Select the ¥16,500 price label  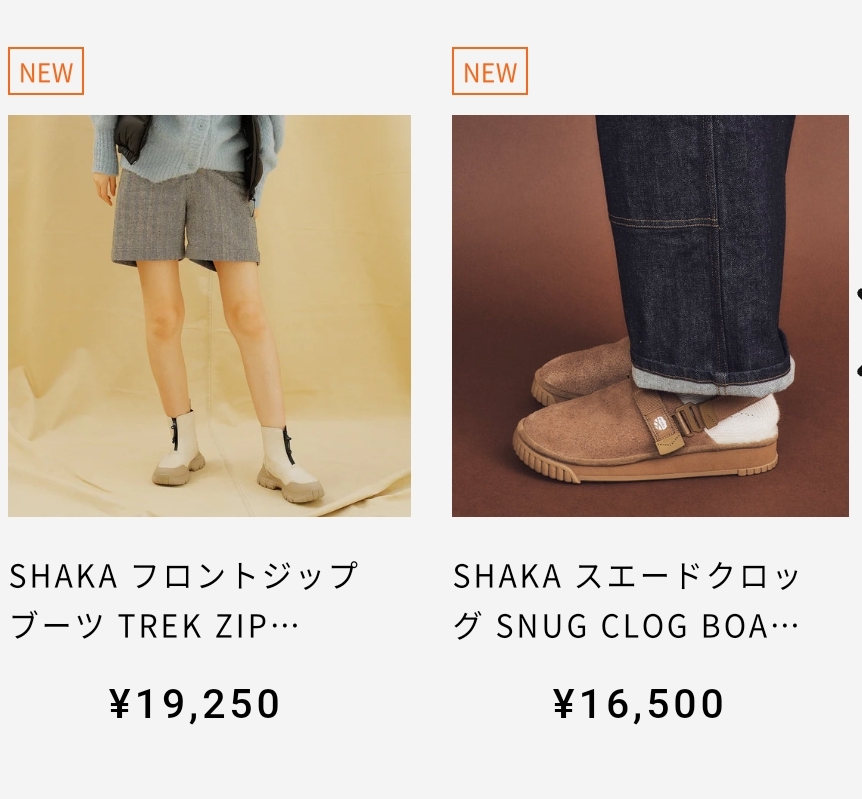[x=638, y=703]
